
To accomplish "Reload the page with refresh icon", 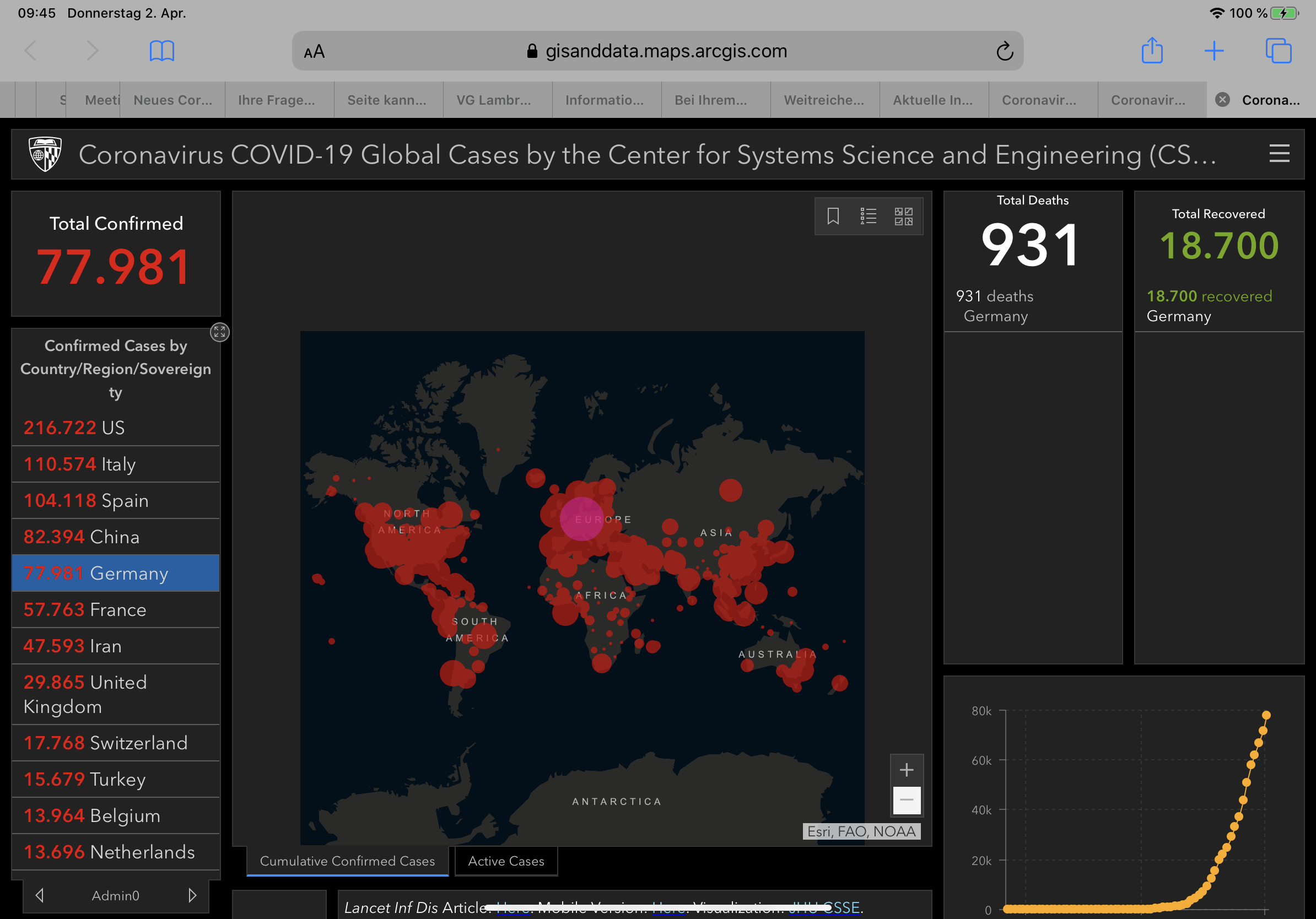I will [1004, 51].
